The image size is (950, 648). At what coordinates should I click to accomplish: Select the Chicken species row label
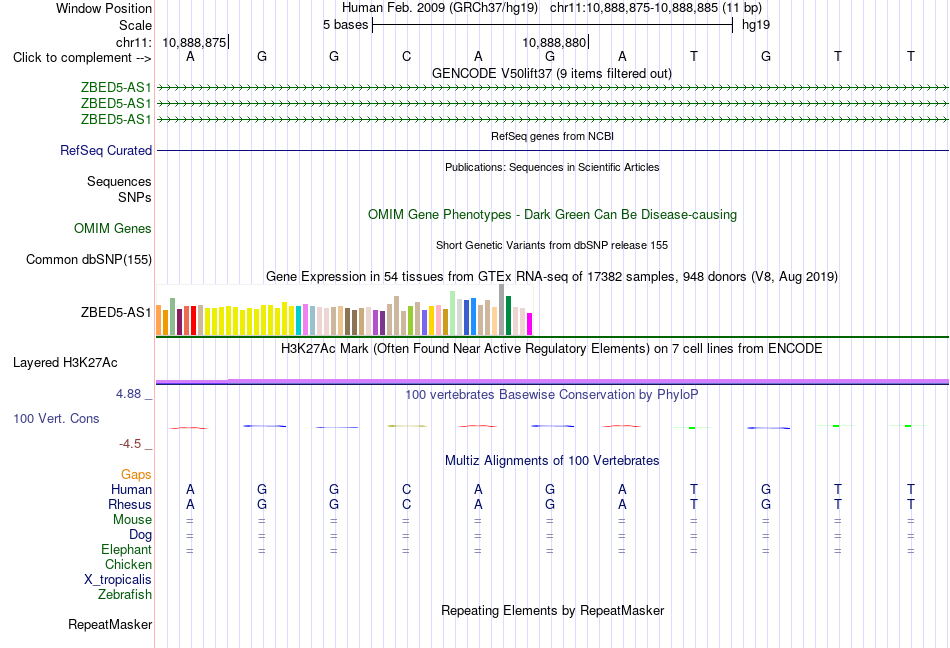[x=128, y=564]
